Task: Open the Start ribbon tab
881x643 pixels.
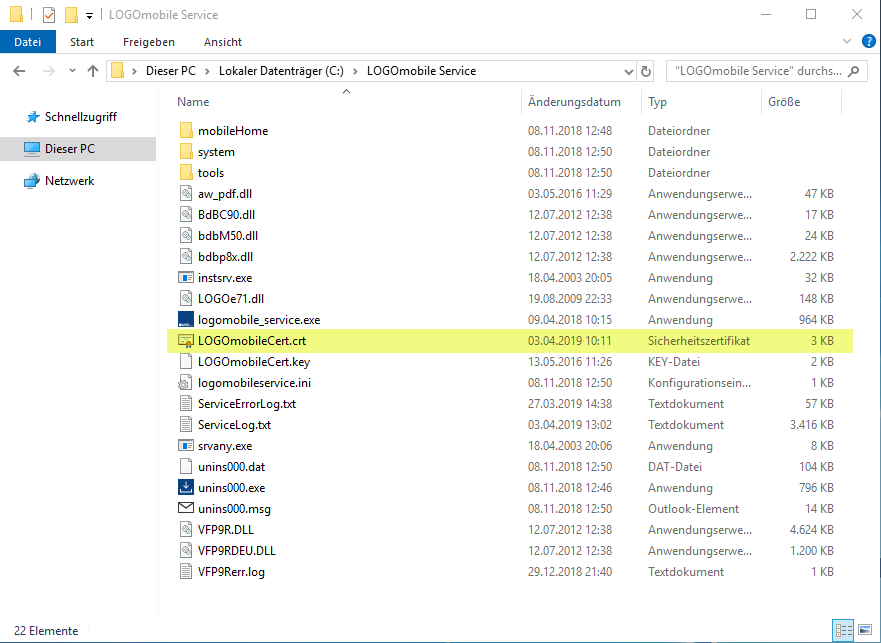Action: click(82, 42)
